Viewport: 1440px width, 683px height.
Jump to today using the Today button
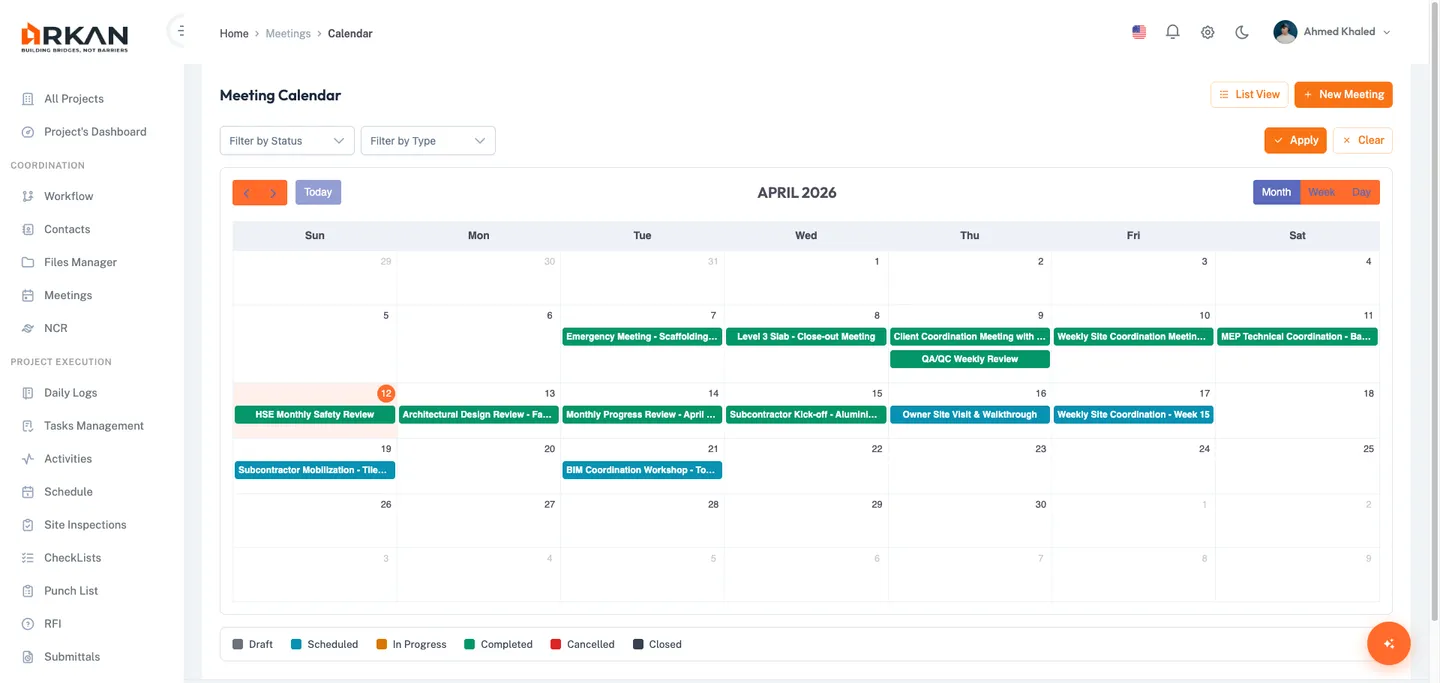click(x=318, y=191)
